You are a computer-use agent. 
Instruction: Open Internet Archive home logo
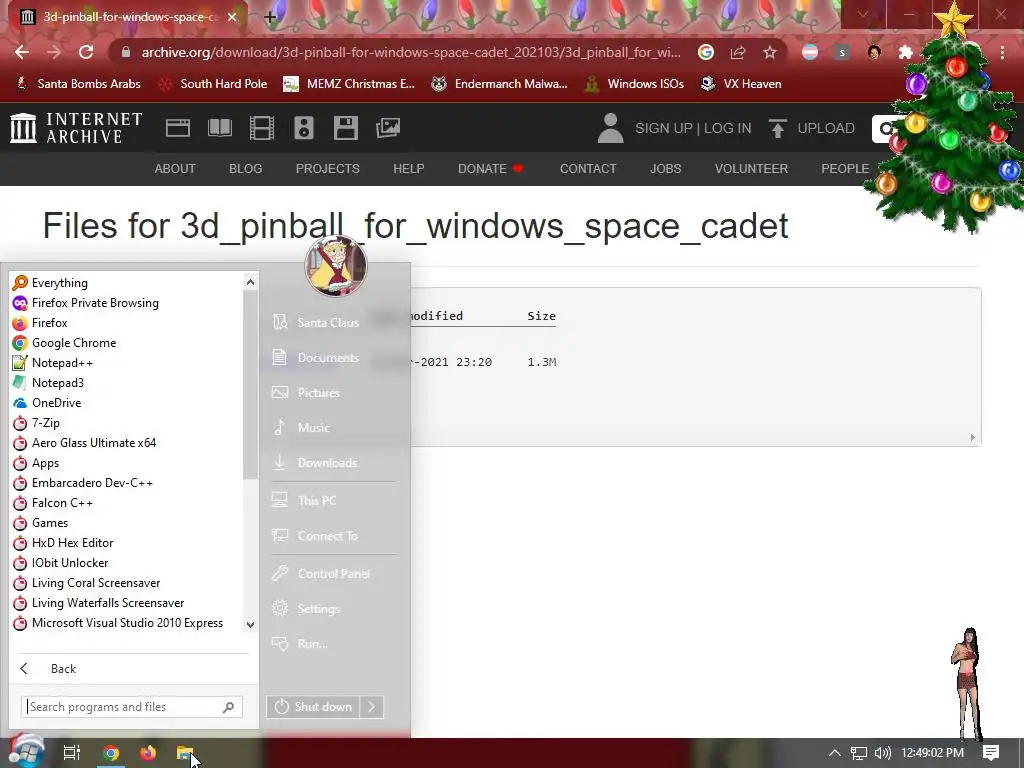pyautogui.click(x=76, y=127)
